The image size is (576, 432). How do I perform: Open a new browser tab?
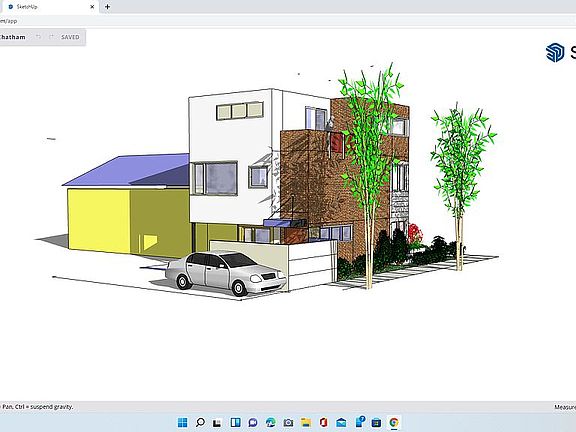click(107, 7)
